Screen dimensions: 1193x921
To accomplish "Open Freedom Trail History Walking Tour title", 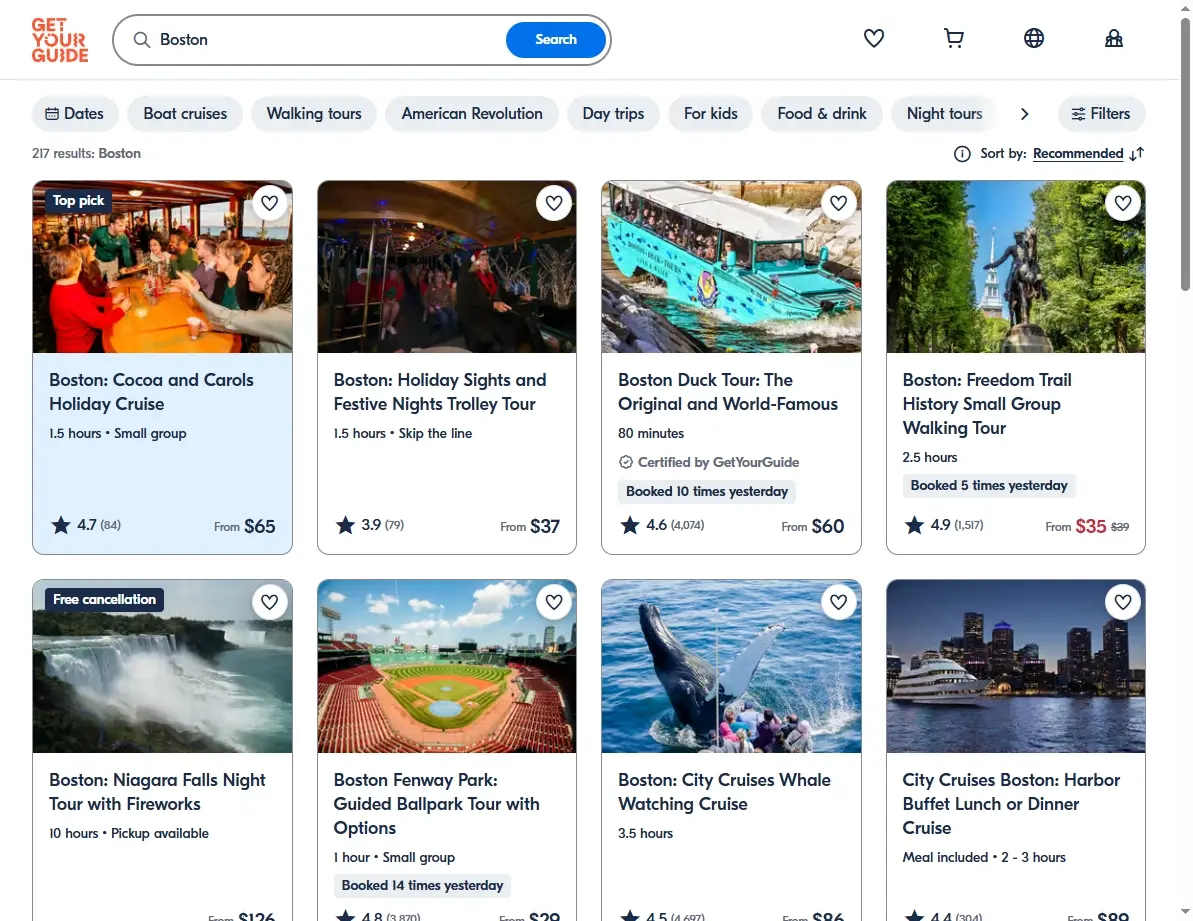I will click(987, 404).
